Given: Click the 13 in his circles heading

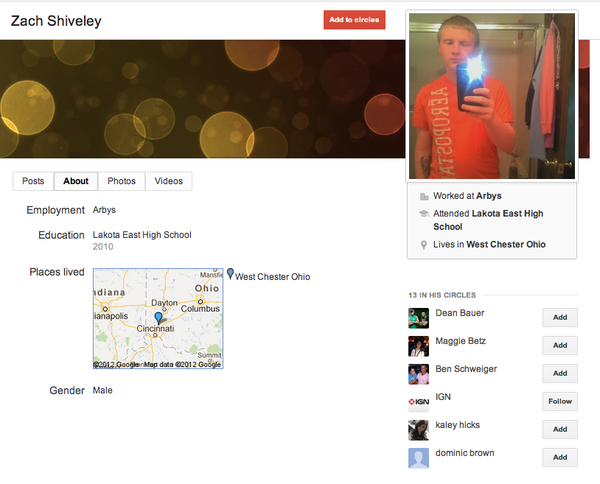Looking at the screenshot, I should coord(442,295).
